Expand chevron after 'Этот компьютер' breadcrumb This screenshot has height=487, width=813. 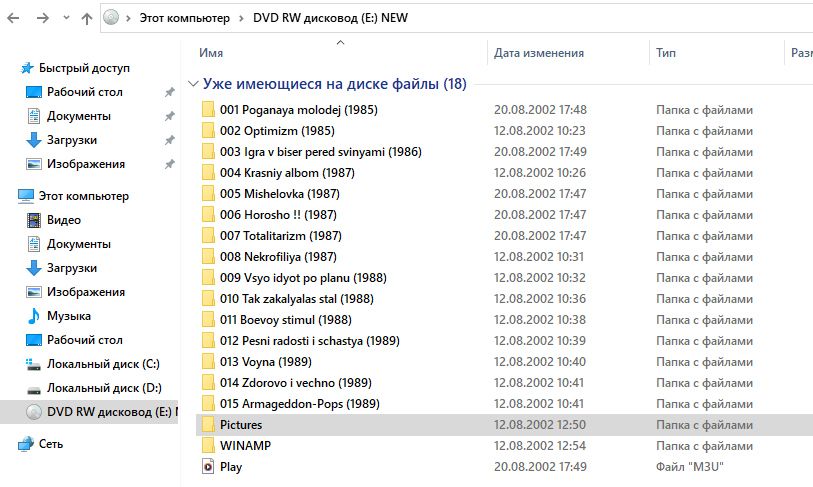242,18
